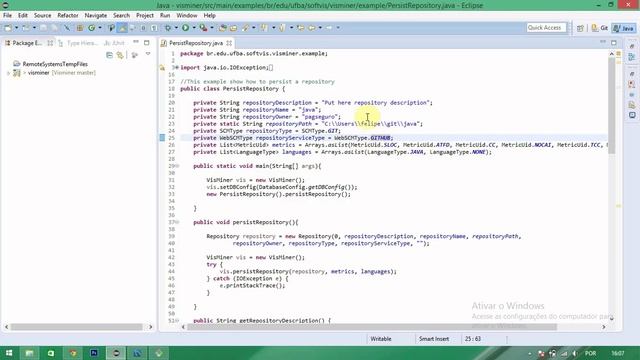The height and width of the screenshot is (360, 640).
Task: Select the JUnit view tab
Action: [115, 43]
